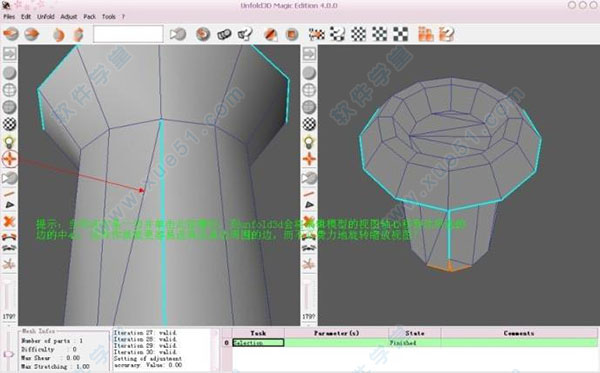The height and width of the screenshot is (373, 600).
Task: Click the left viewport vertical slider
Action: click(x=8, y=296)
